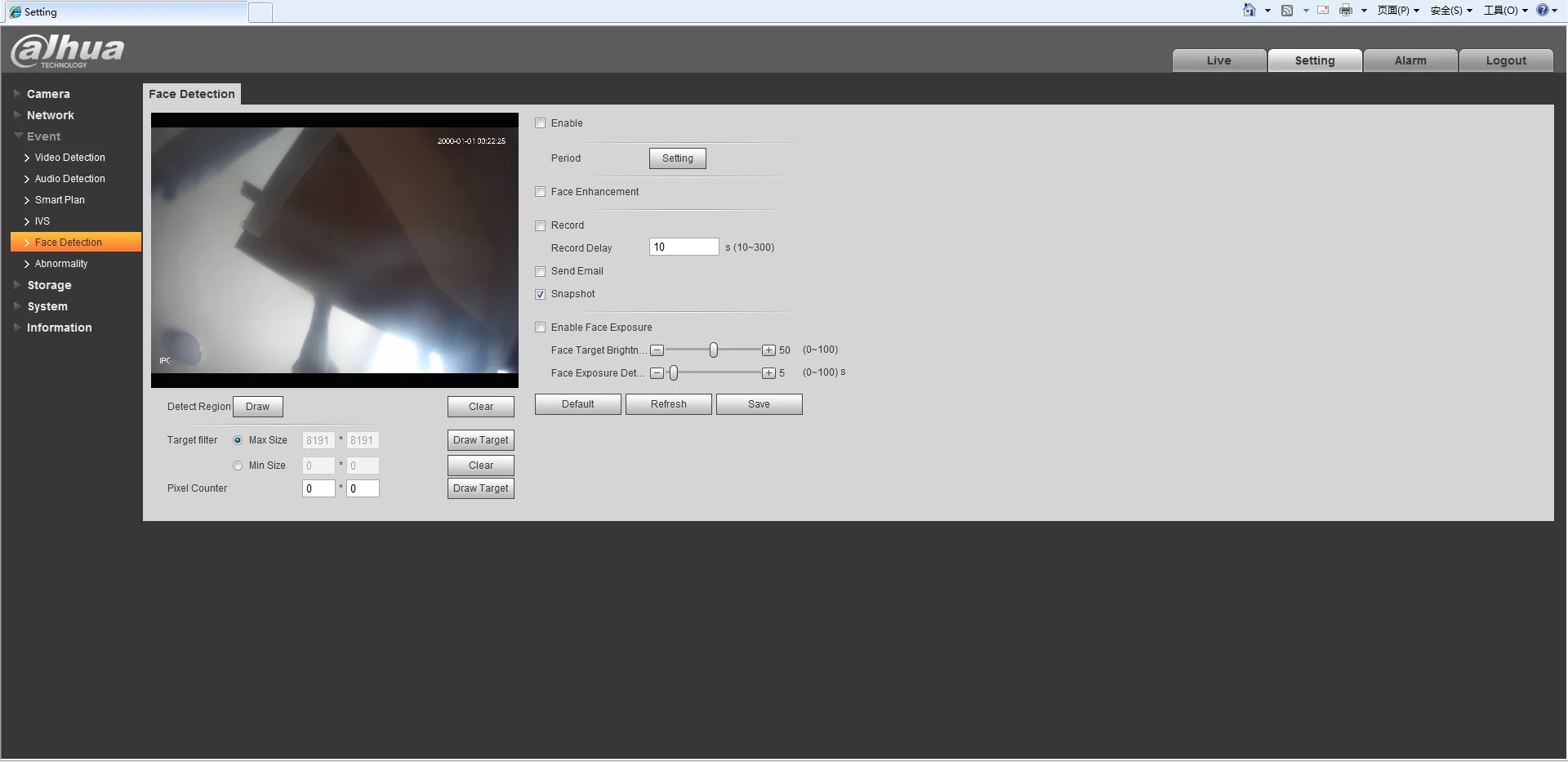Screen dimensions: 1568x762
Task: Switch to the Alarm tab
Action: click(x=1410, y=60)
